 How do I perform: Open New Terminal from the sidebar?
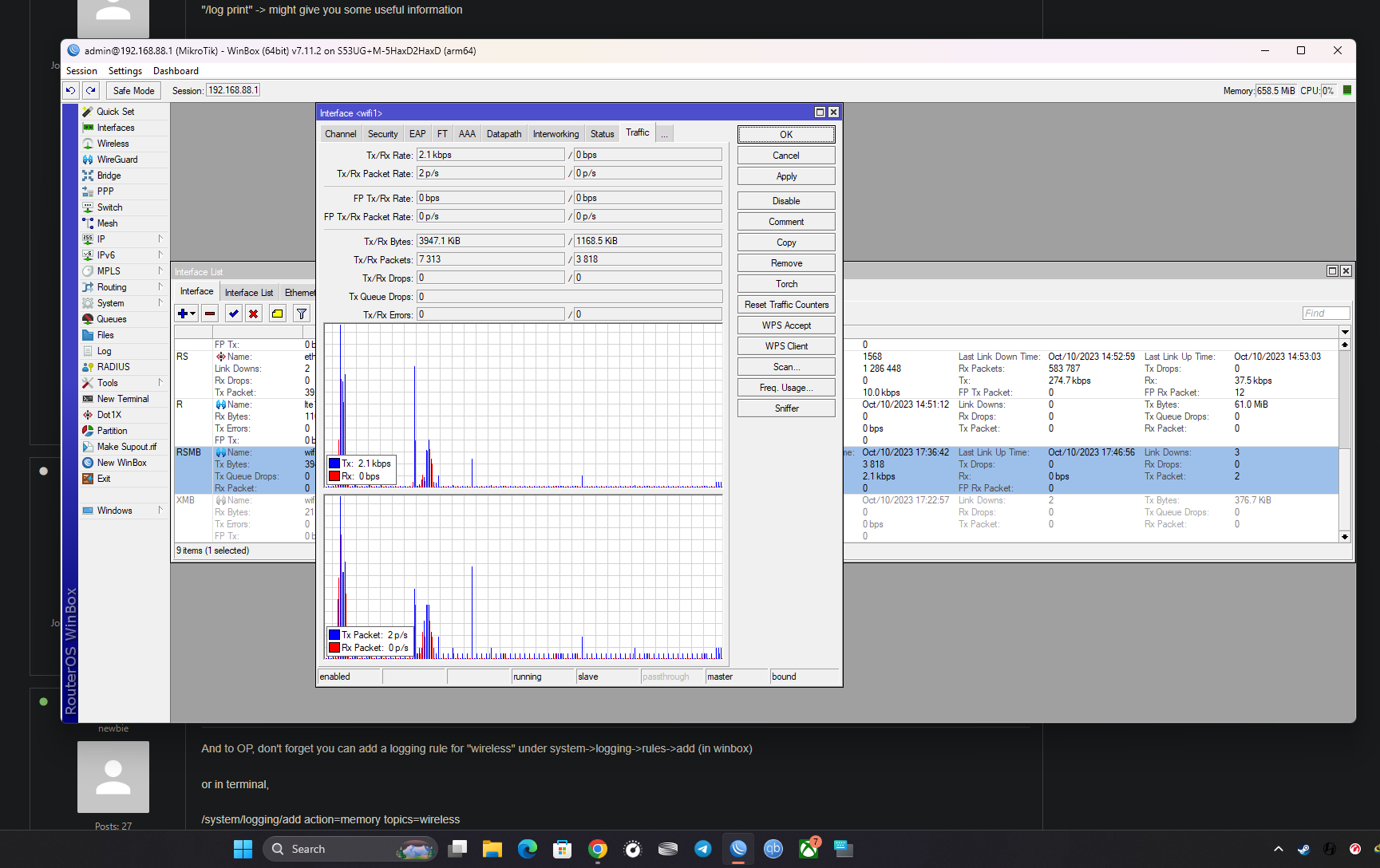pyautogui.click(x=123, y=399)
